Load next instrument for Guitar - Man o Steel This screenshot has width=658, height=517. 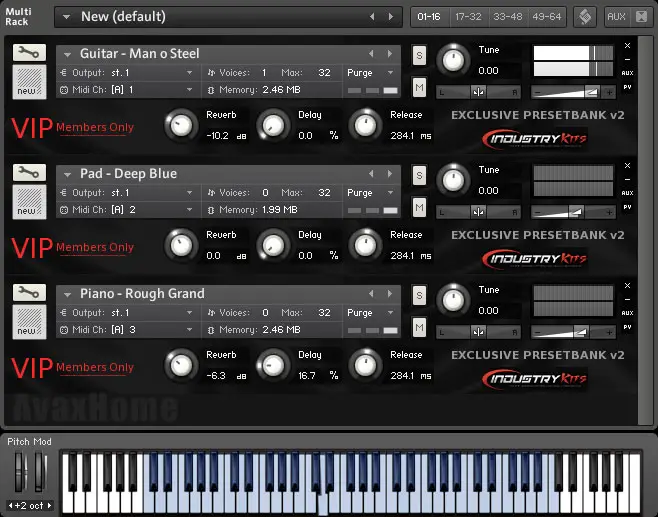click(x=390, y=54)
